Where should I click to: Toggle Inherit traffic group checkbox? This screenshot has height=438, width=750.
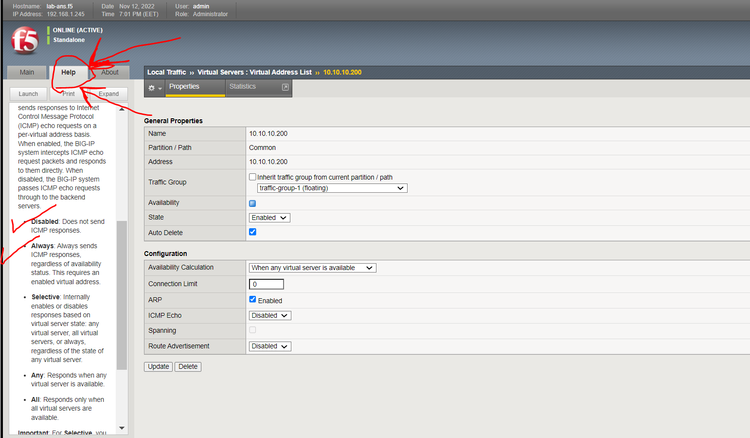(x=253, y=177)
